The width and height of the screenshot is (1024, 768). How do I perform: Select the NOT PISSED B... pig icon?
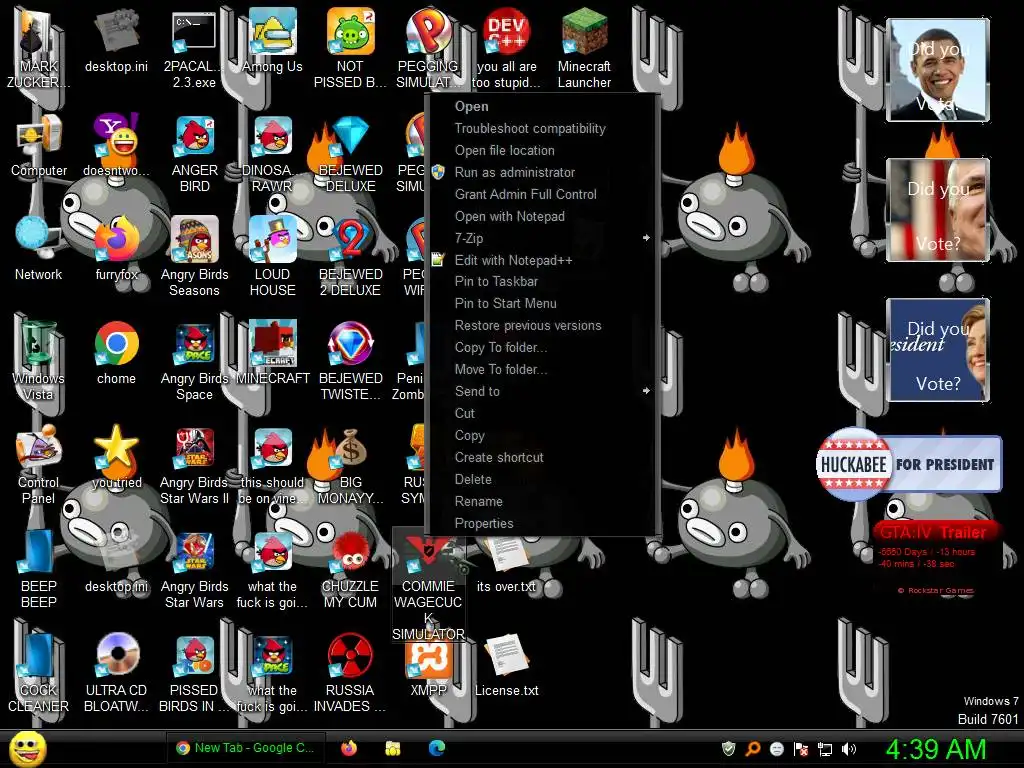pyautogui.click(x=350, y=49)
